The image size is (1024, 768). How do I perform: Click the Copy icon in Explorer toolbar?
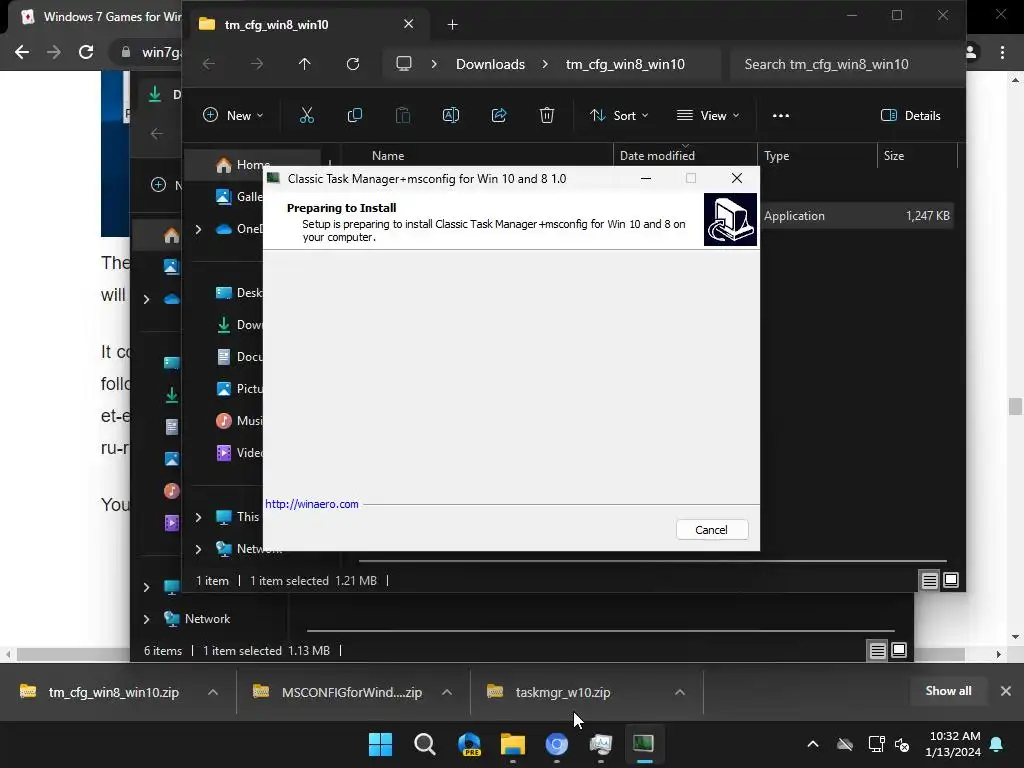click(x=355, y=116)
